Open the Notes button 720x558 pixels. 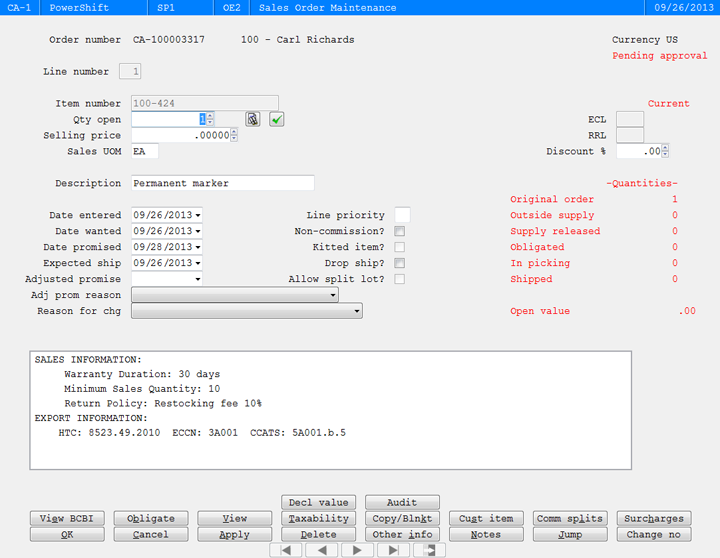click(x=486, y=535)
